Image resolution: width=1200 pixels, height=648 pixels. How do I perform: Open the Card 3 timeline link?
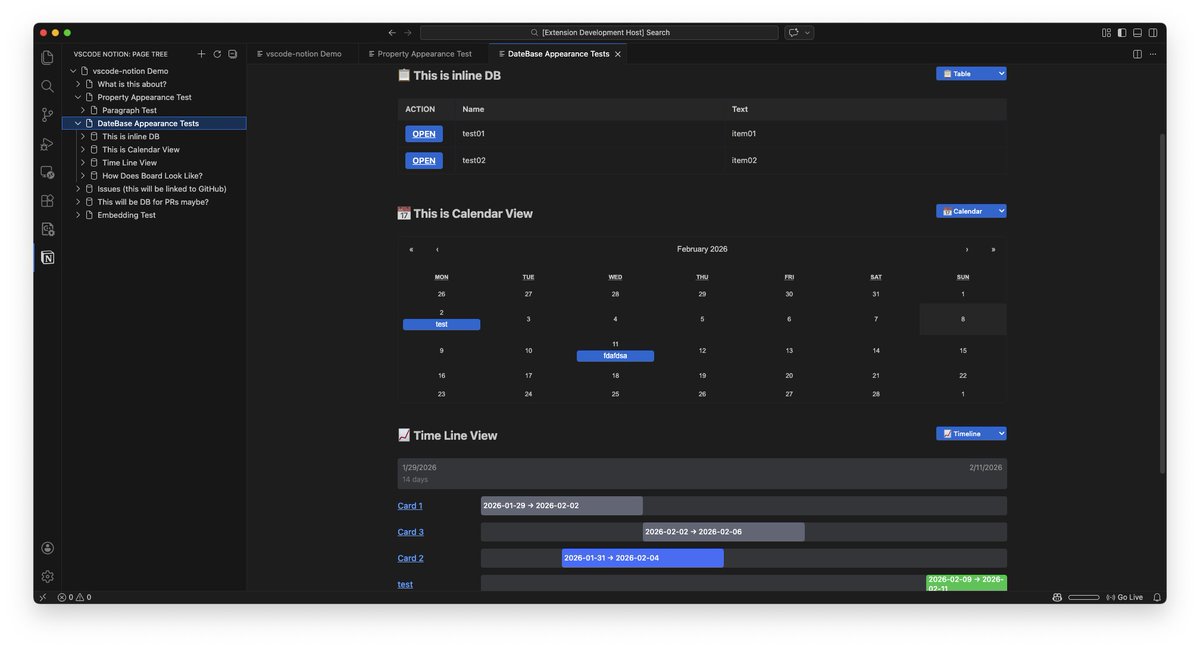point(411,532)
